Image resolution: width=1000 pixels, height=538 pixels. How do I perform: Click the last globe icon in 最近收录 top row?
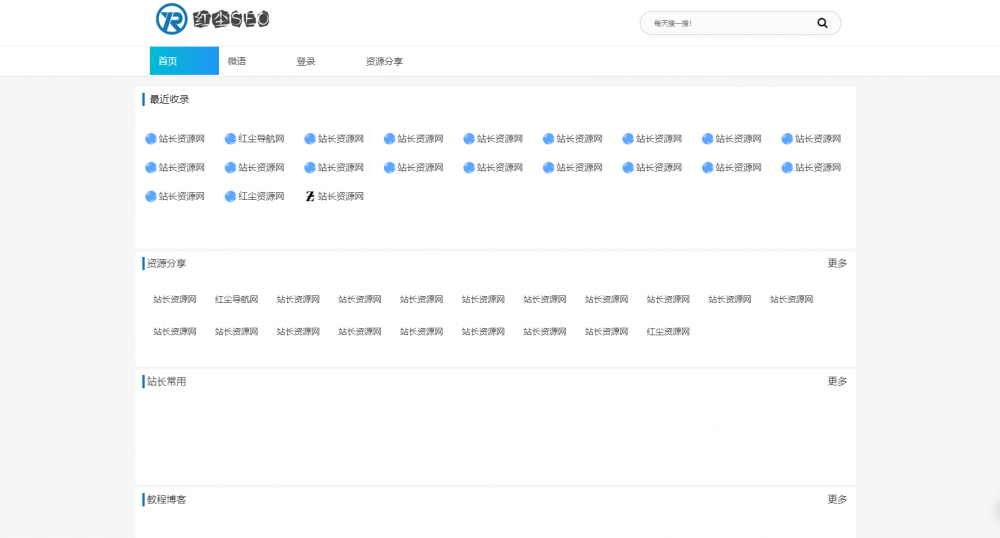point(787,139)
